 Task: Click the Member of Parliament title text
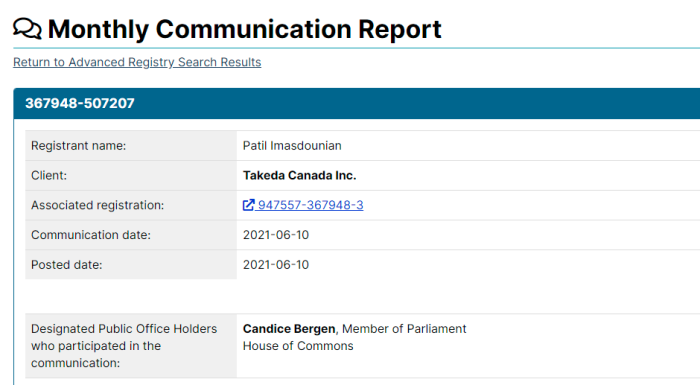click(x=404, y=329)
